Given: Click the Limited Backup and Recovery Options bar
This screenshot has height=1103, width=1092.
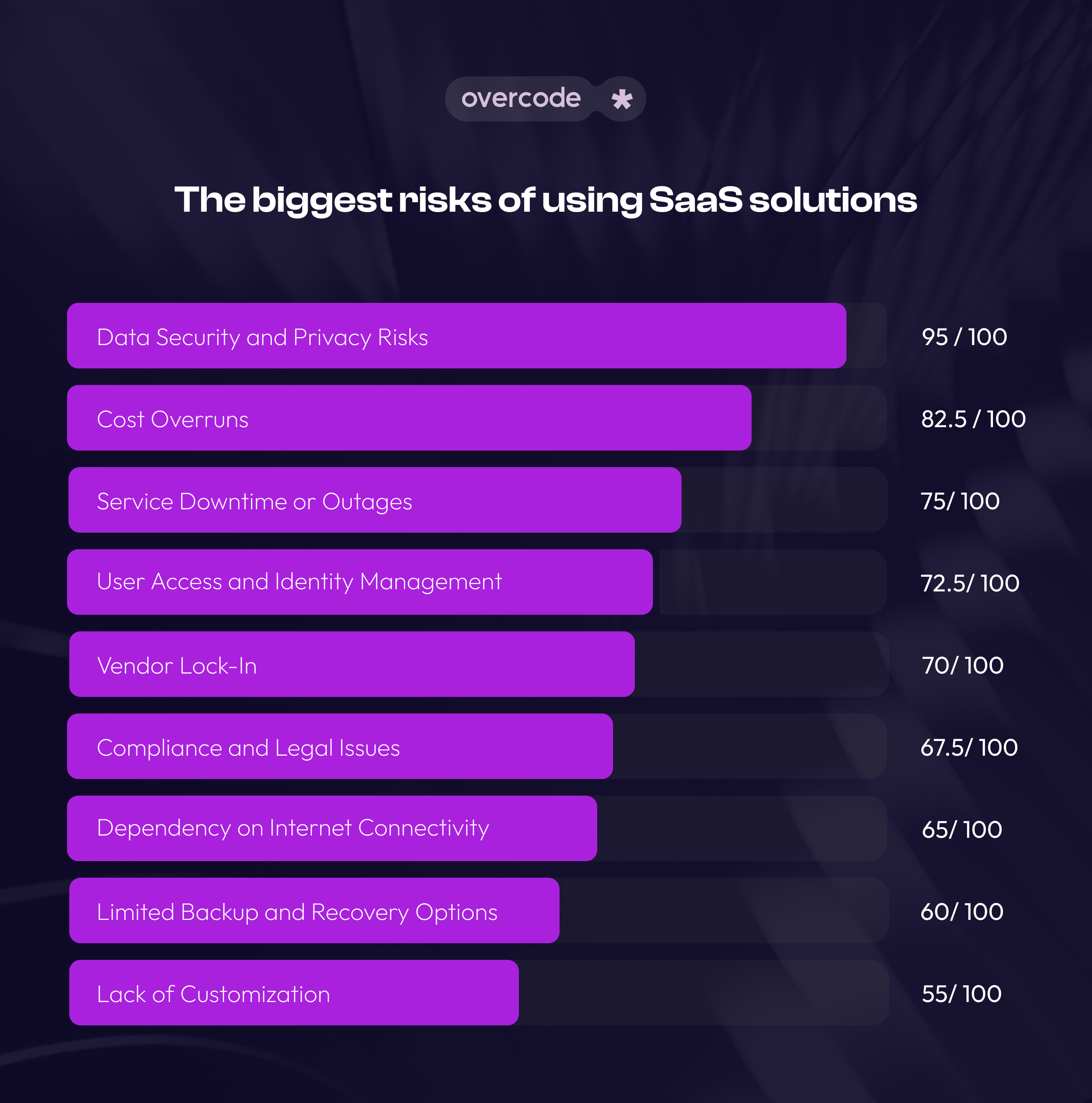Looking at the screenshot, I should [x=314, y=911].
